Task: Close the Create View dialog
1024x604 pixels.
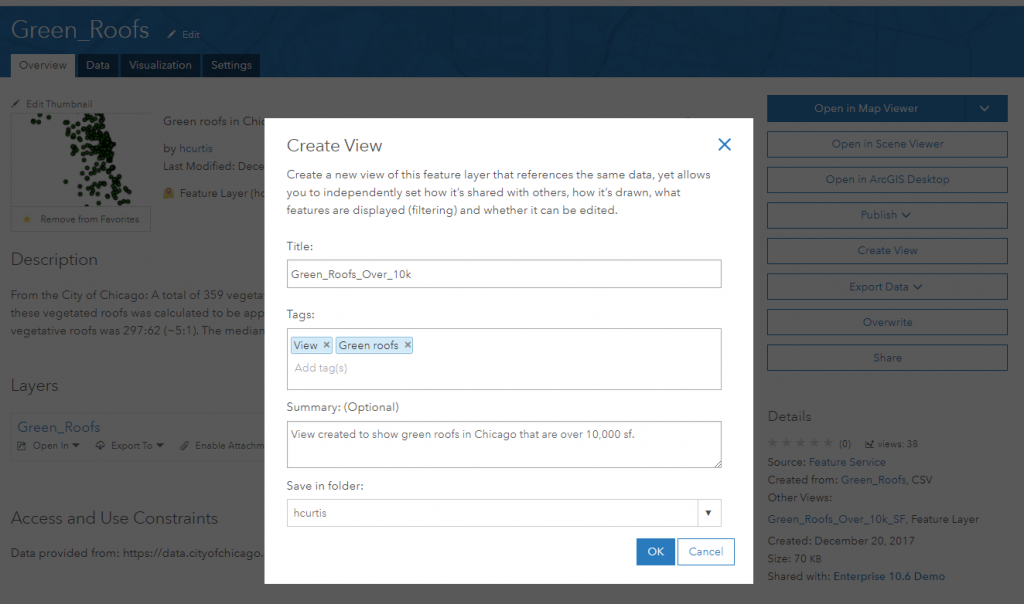Action: [x=724, y=143]
